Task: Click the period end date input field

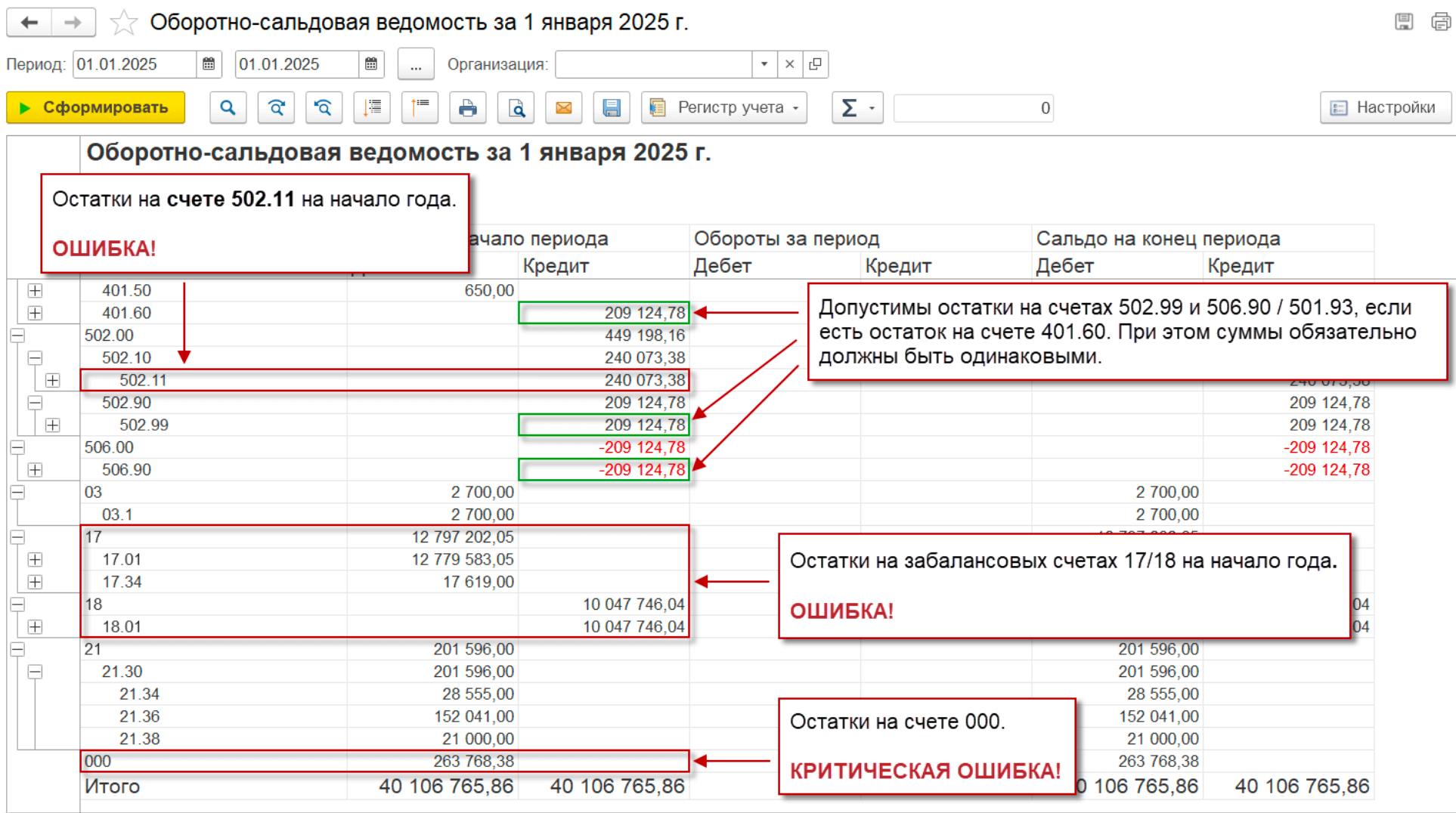Action: (x=296, y=64)
